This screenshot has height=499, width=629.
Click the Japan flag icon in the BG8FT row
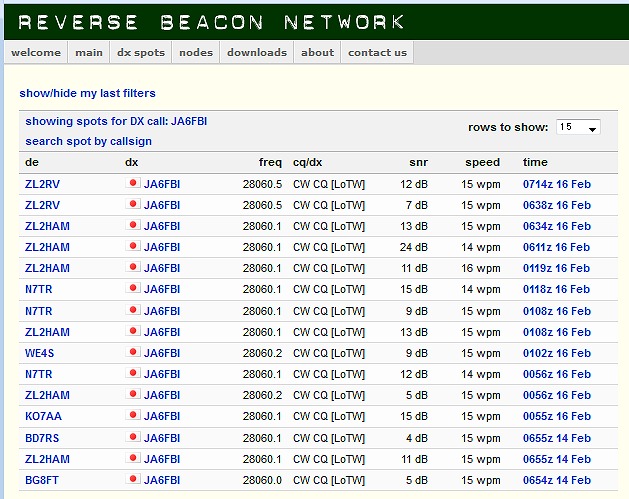[132, 479]
